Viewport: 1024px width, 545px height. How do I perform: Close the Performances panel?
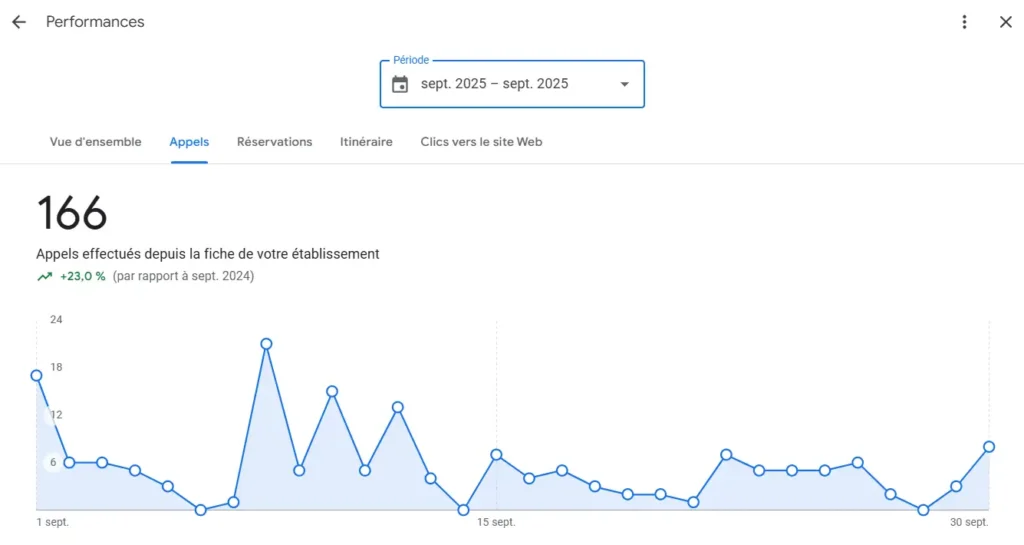click(x=1005, y=22)
